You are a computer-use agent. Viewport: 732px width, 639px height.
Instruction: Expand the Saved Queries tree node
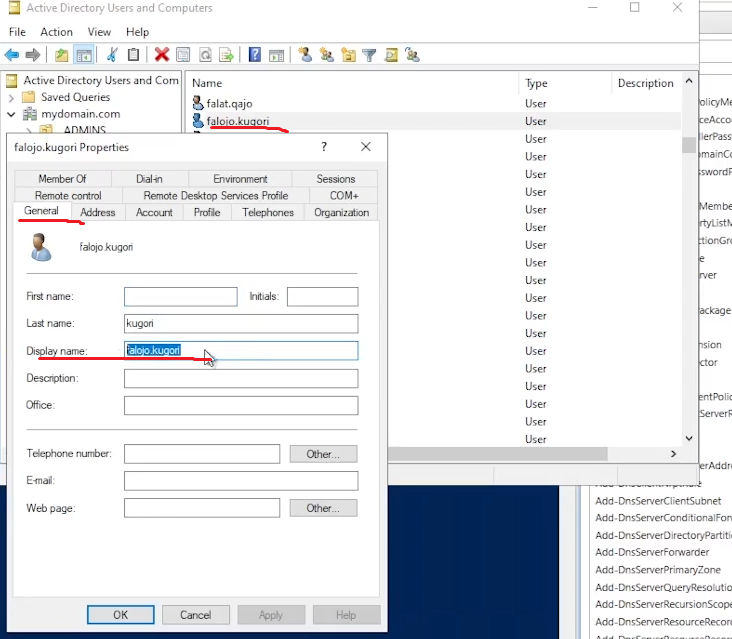point(12,98)
